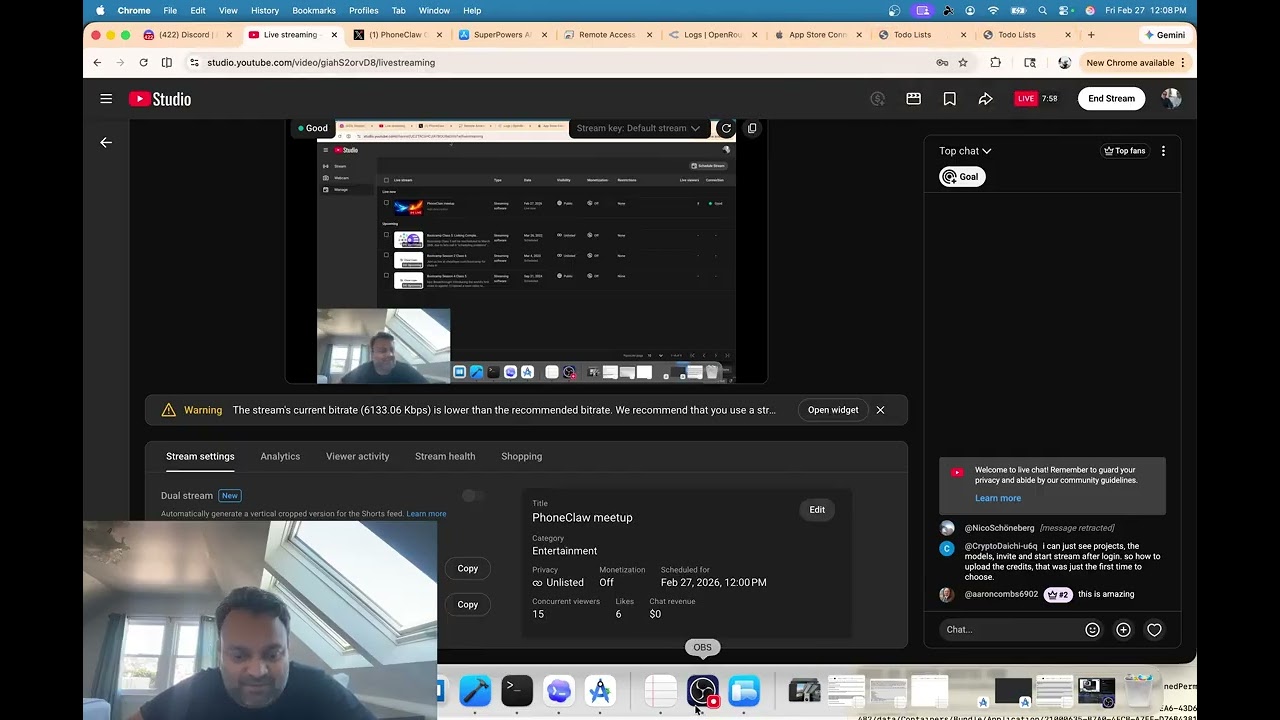Open a new Chrome tab with plus
Screen dimensions: 1280x720
click(x=1091, y=34)
